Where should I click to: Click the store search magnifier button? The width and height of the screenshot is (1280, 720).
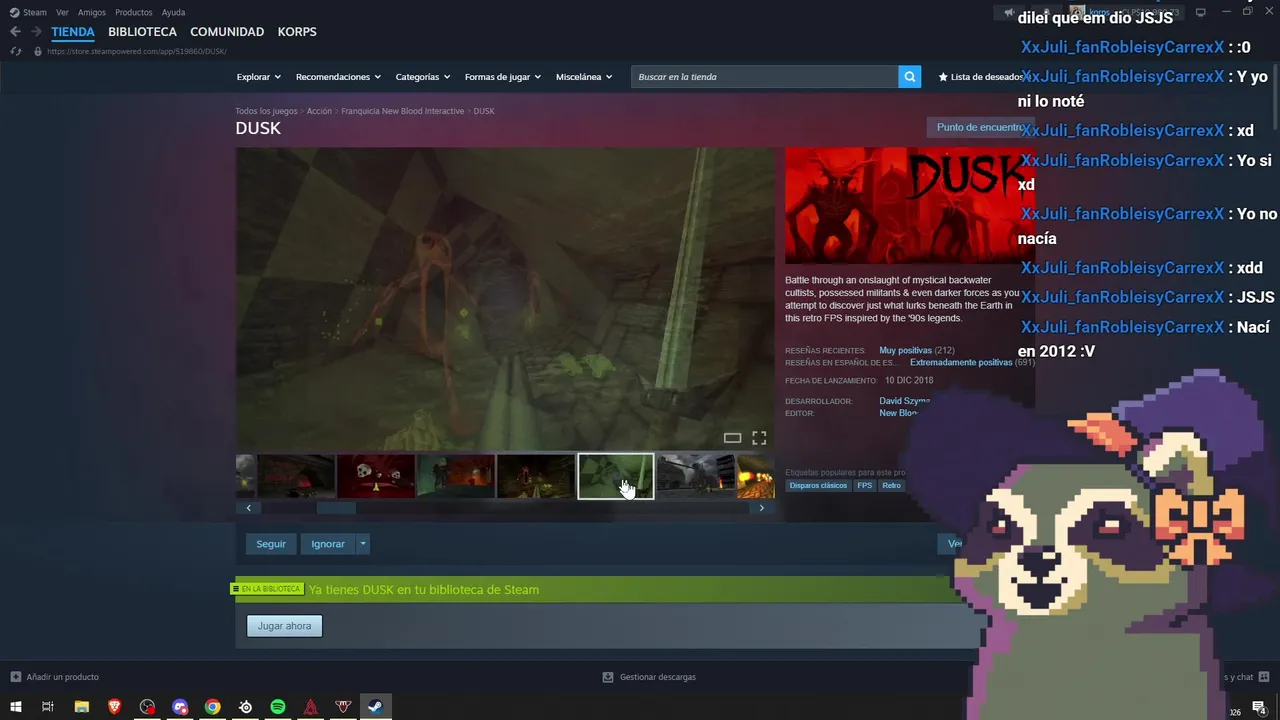pos(909,77)
